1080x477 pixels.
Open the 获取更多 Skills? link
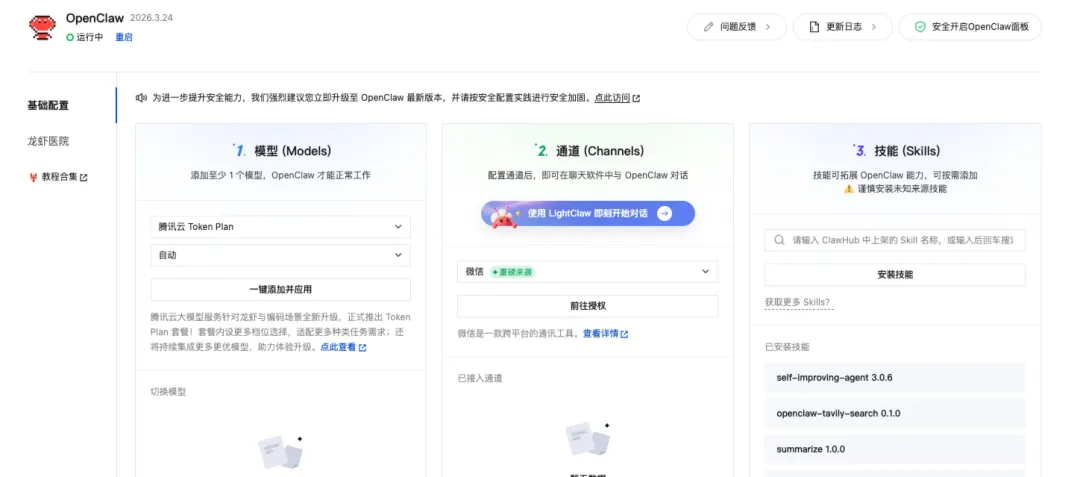797,302
